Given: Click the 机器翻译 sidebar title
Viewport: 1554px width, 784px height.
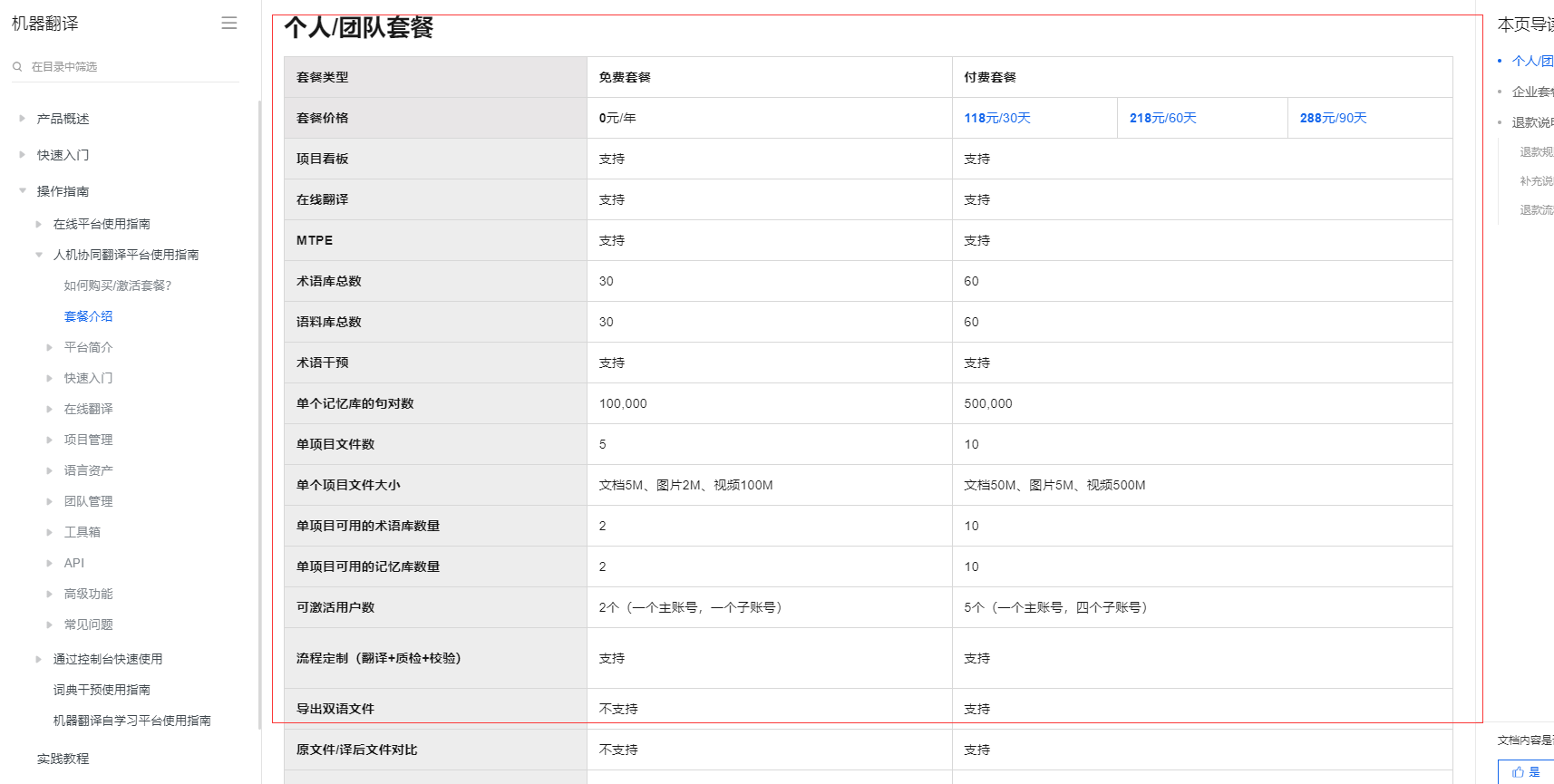Looking at the screenshot, I should click(45, 24).
